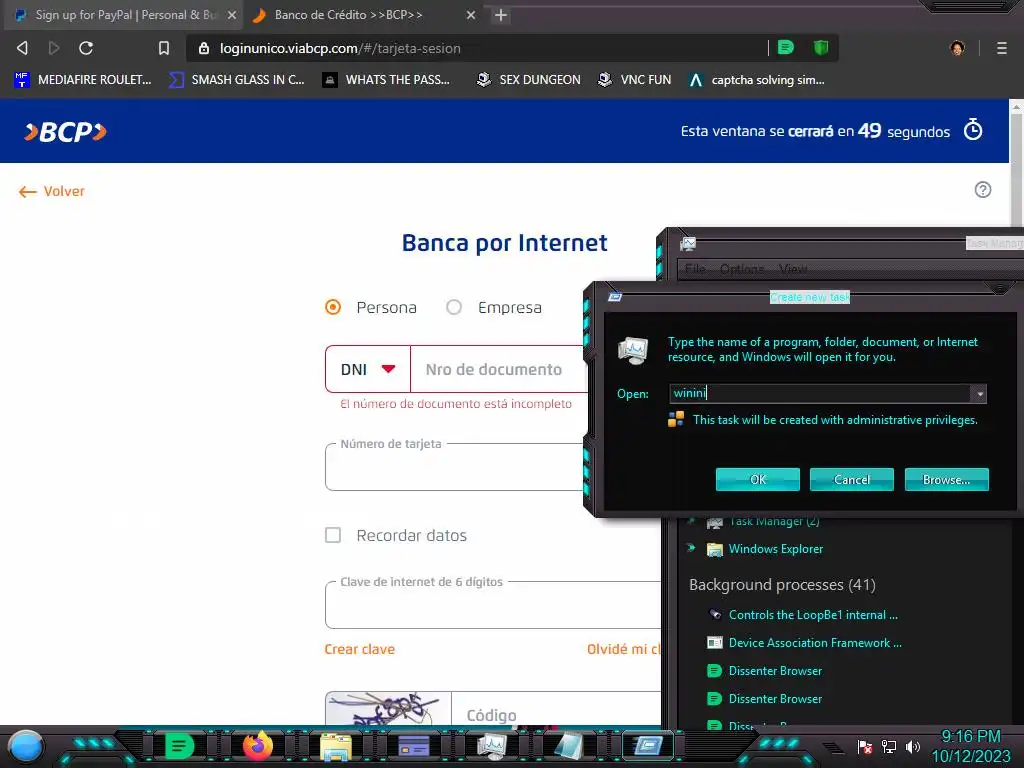This screenshot has width=1024, height=768.
Task: Click Cancel in the Create new task dialog
Action: [x=852, y=479]
